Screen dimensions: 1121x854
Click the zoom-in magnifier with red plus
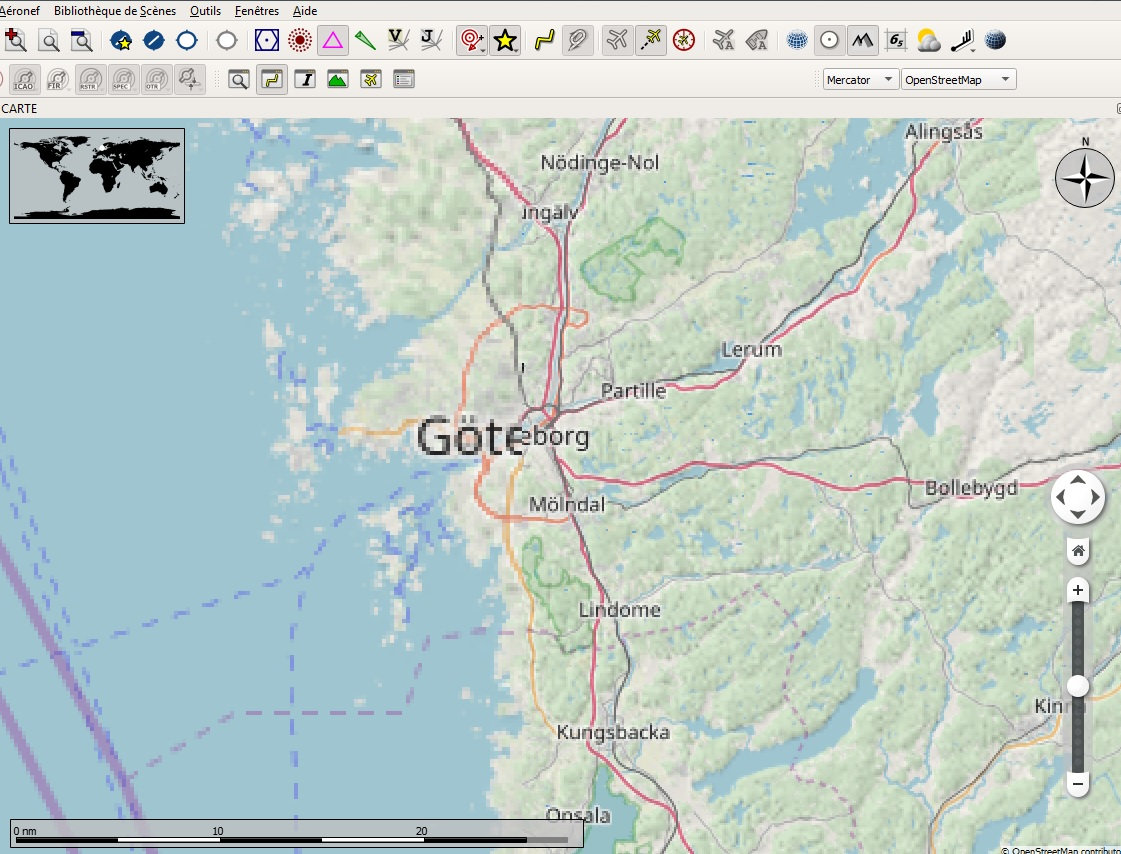[15, 40]
